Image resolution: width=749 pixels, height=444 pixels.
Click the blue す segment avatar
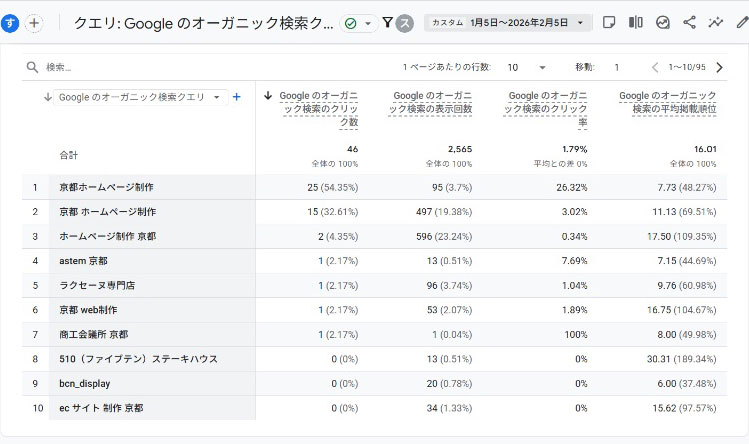[x=9, y=23]
